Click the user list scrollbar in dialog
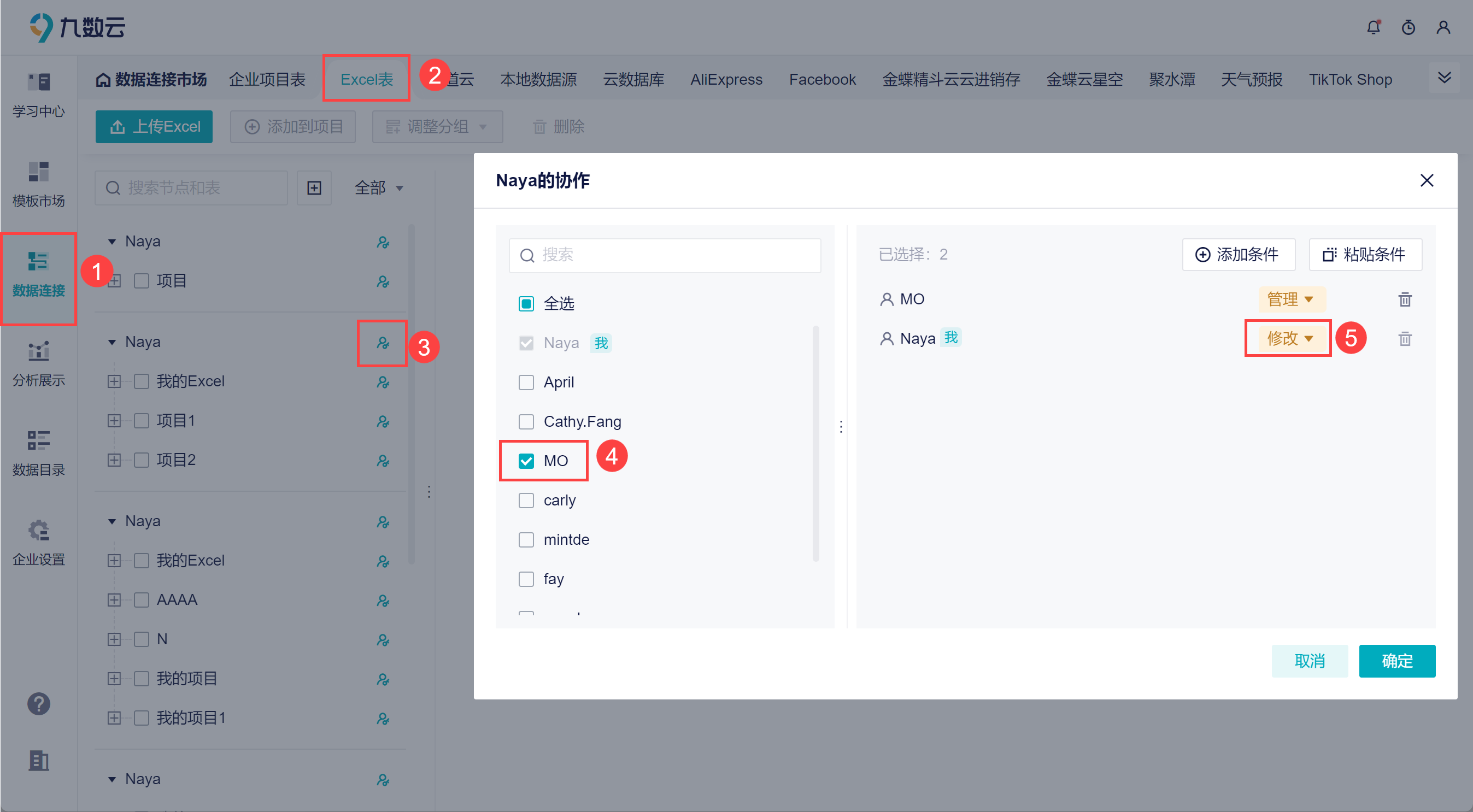The height and width of the screenshot is (812, 1473). tap(815, 444)
